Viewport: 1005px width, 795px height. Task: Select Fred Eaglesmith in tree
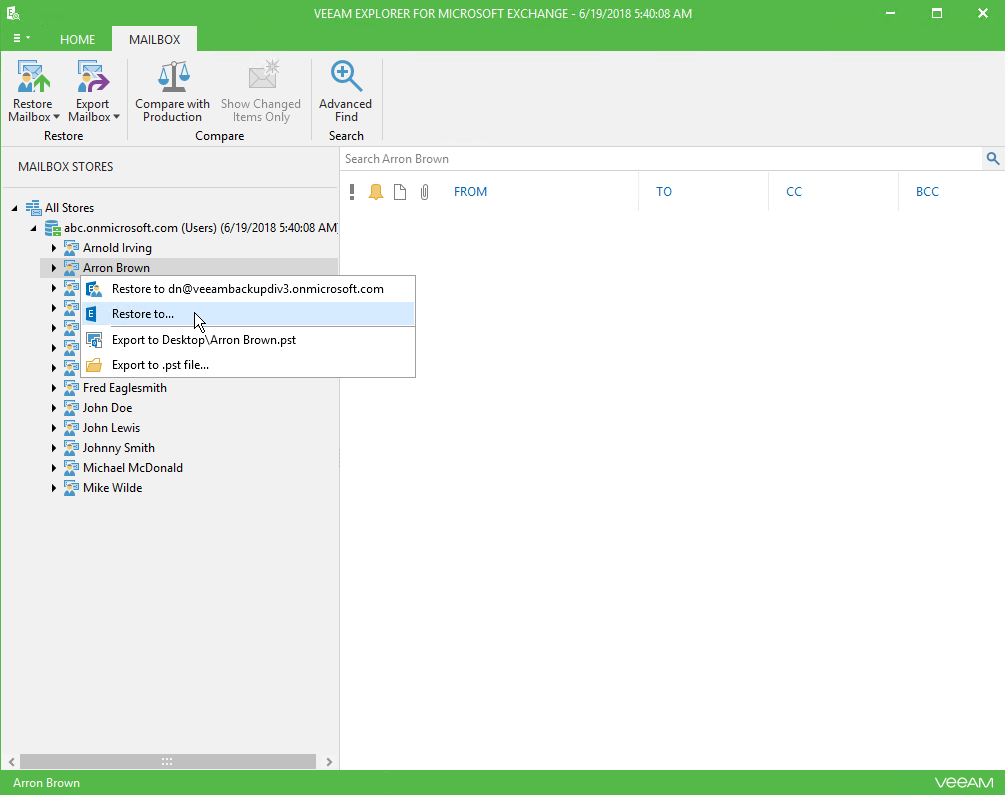tap(124, 387)
